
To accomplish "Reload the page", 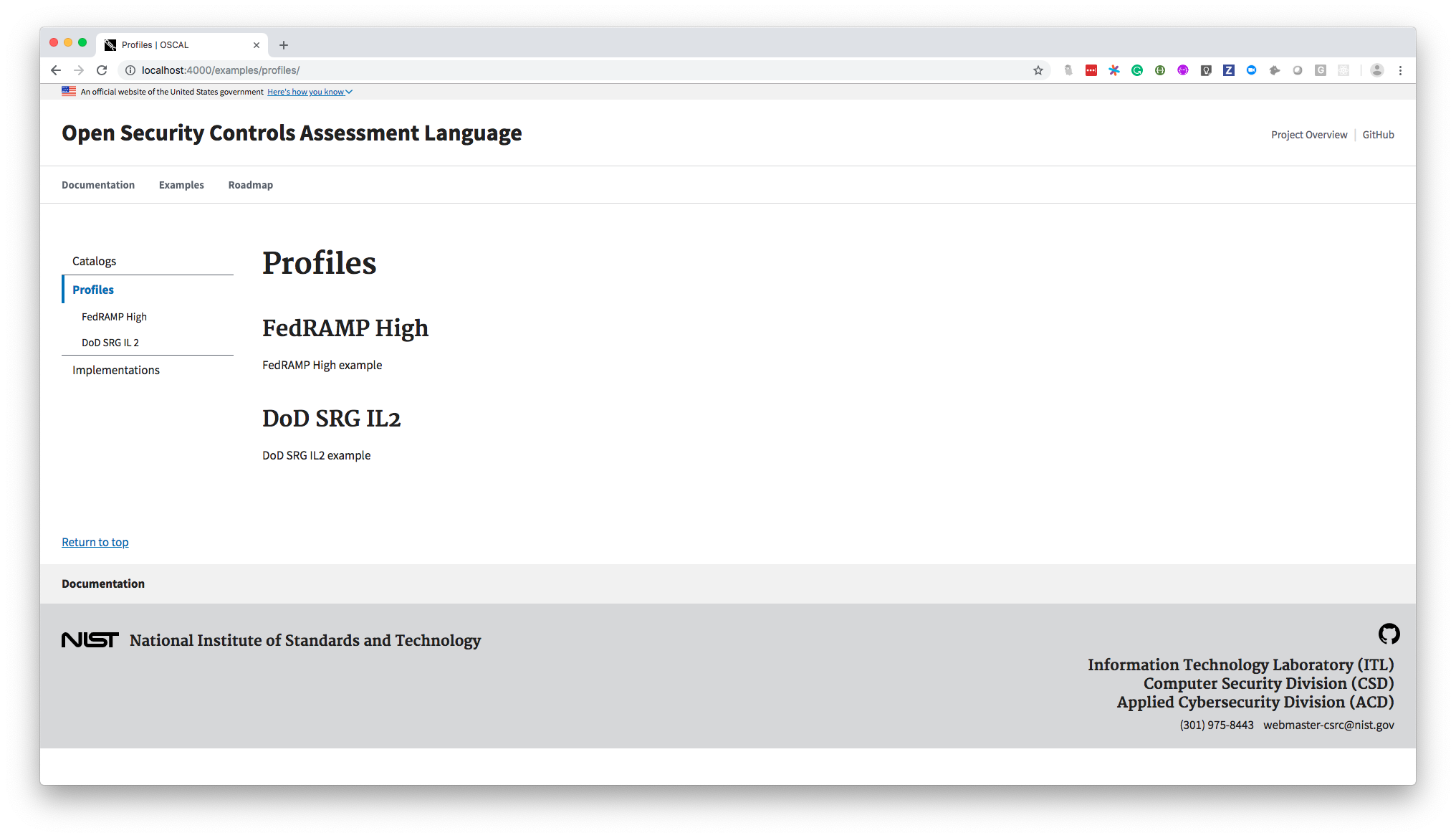I will (x=102, y=70).
